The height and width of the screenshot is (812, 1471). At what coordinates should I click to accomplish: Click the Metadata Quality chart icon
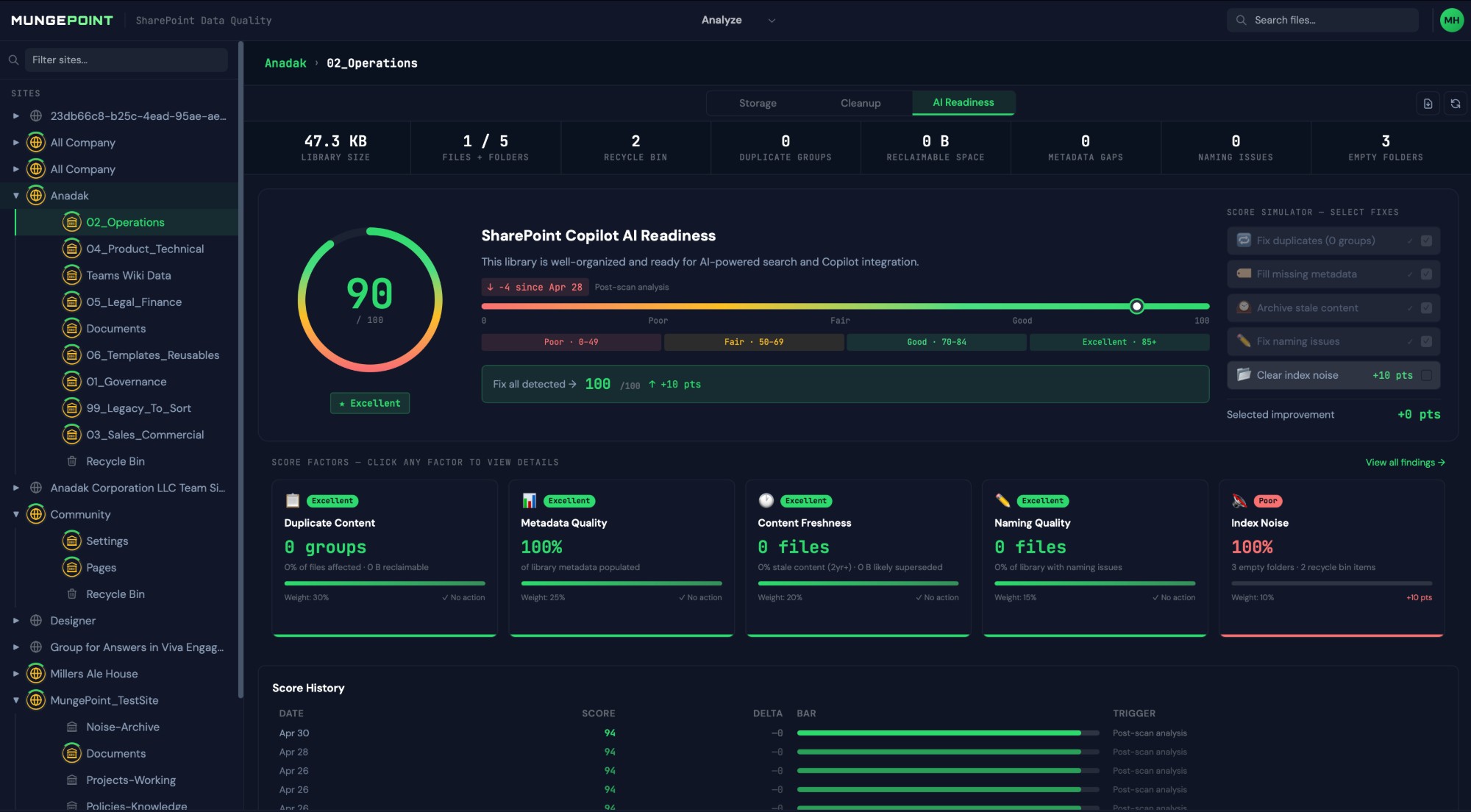[x=529, y=500]
